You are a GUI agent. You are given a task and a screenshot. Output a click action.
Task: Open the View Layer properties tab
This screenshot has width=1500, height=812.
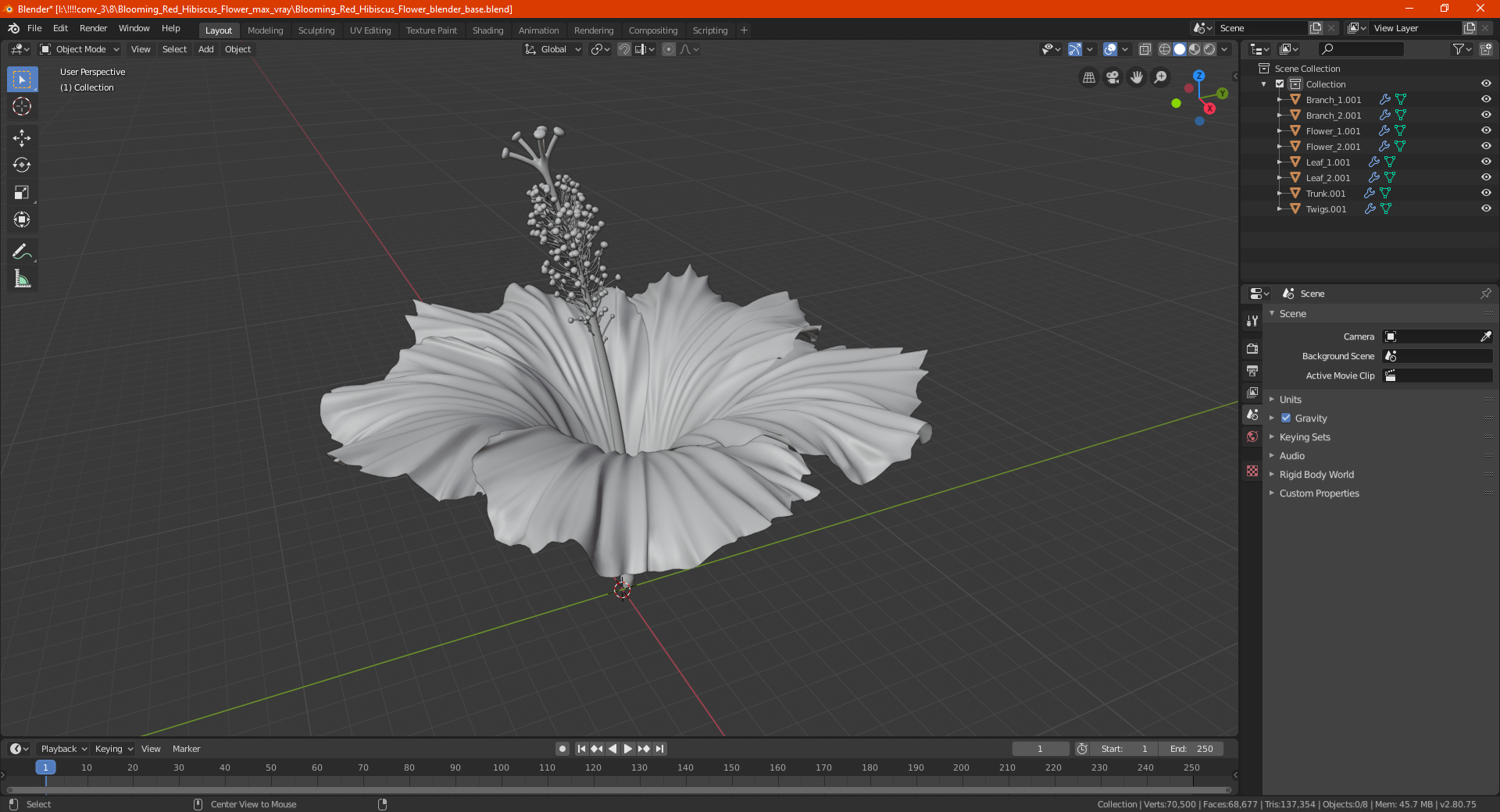[x=1252, y=392]
